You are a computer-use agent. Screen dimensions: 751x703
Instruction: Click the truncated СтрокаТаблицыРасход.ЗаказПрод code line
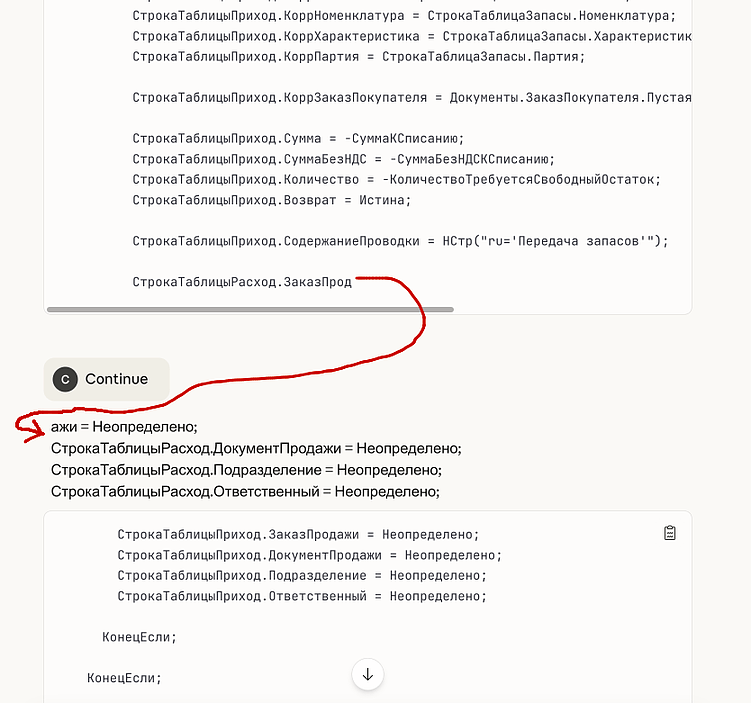pyautogui.click(x=242, y=282)
